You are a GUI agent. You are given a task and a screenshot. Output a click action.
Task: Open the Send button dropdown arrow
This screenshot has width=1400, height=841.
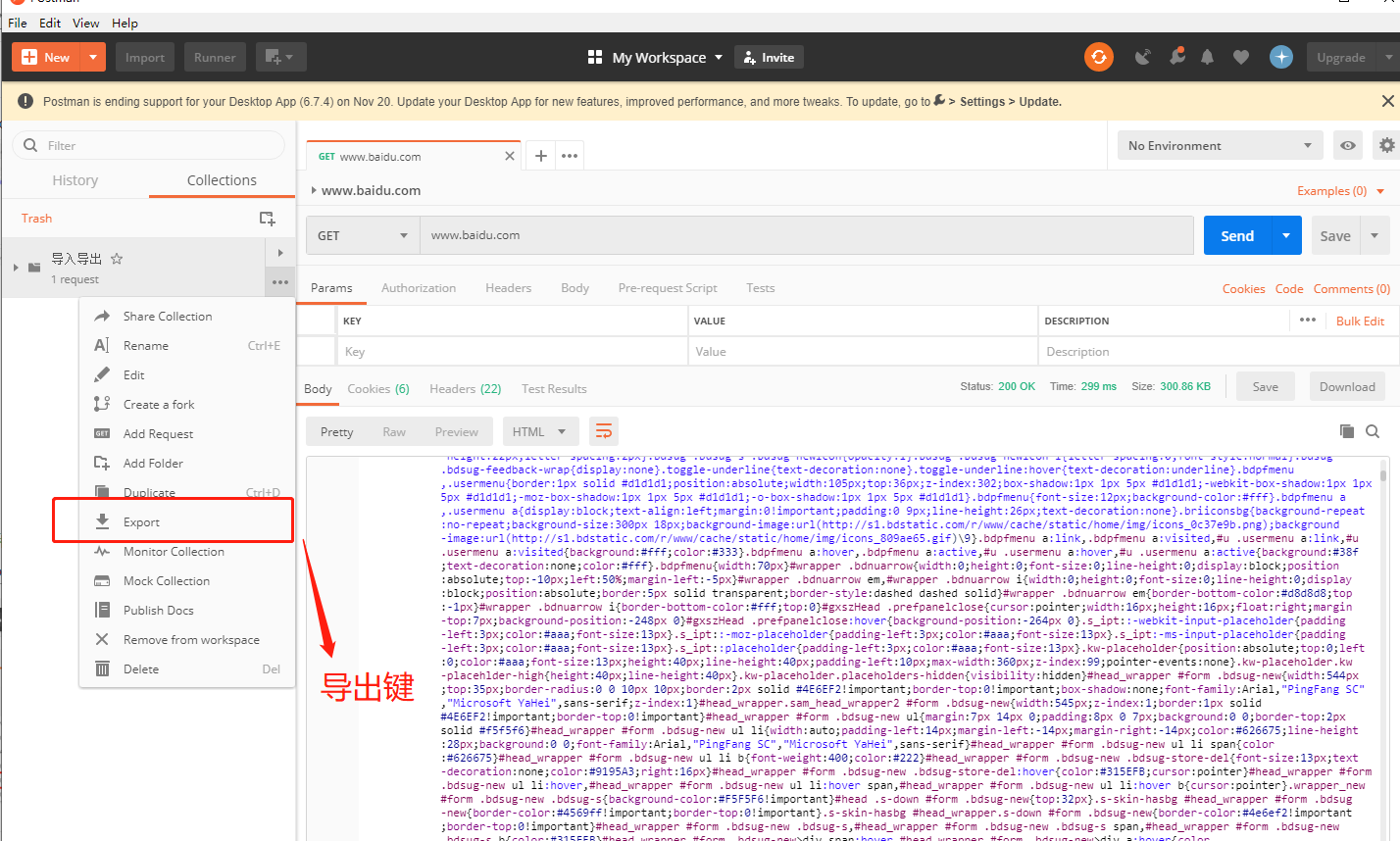pyautogui.click(x=1286, y=235)
